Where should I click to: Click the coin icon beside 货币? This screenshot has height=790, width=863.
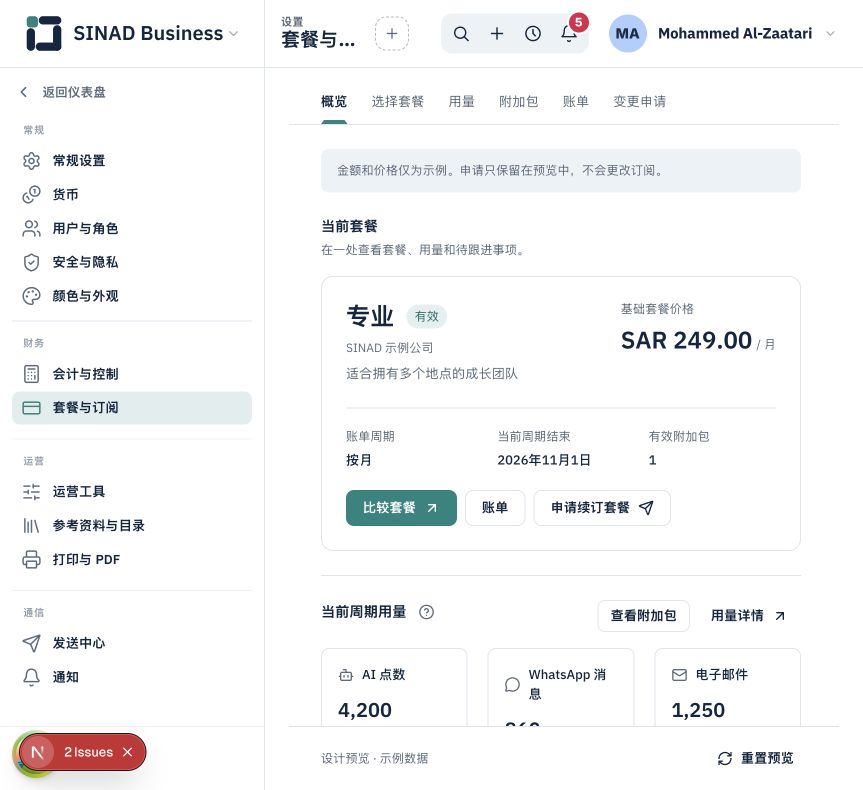click(31, 194)
